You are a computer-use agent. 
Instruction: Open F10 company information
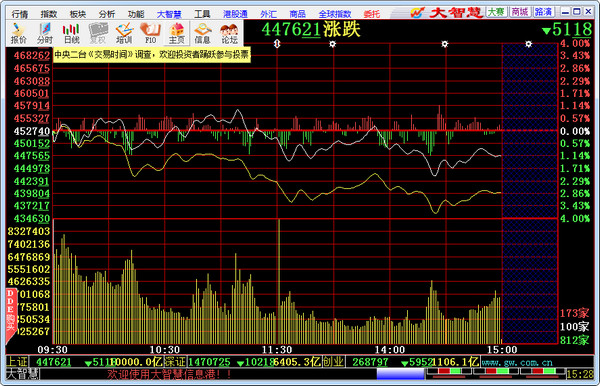tap(150, 33)
